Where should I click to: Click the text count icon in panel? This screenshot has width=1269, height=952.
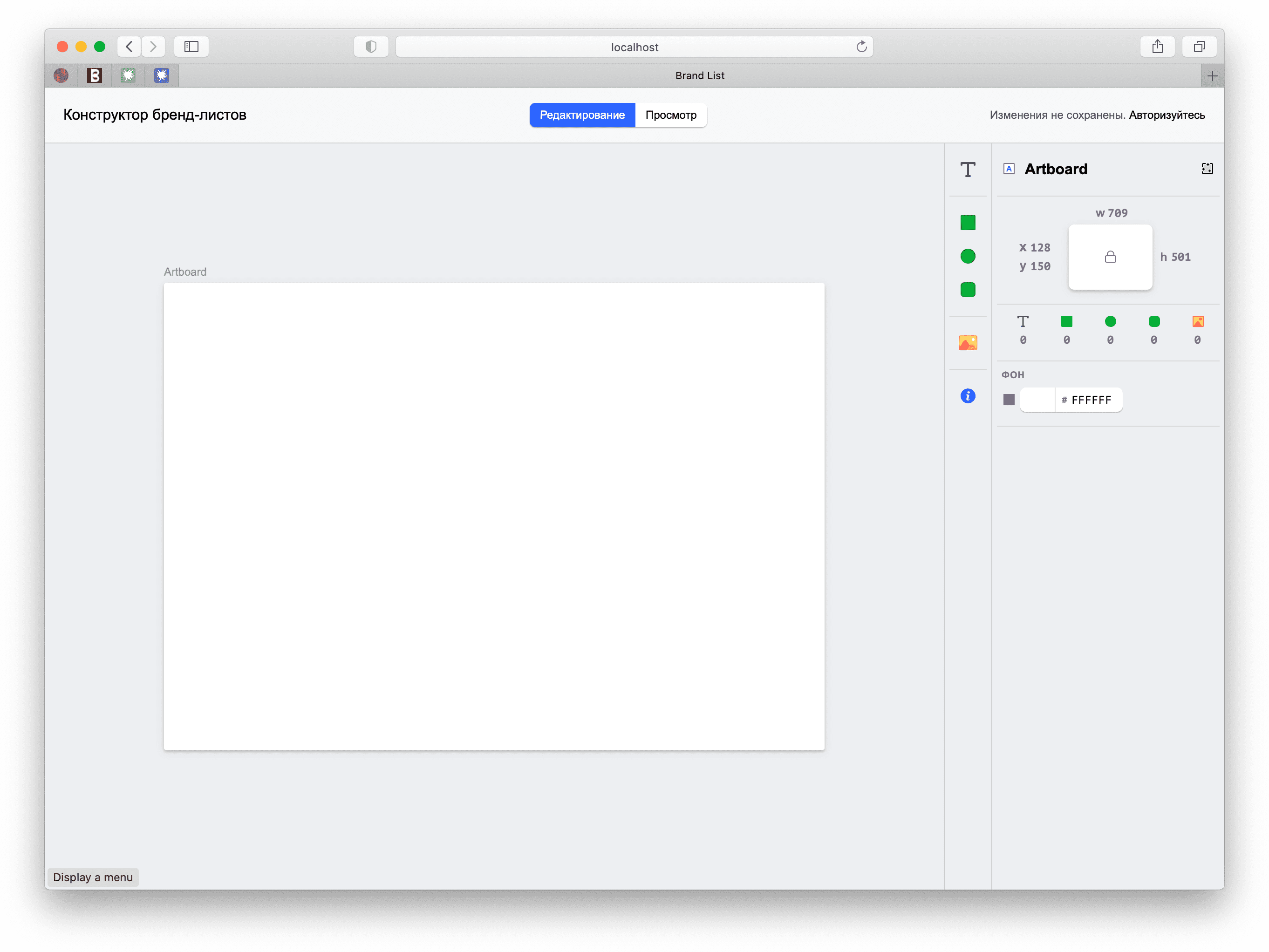[1022, 321]
